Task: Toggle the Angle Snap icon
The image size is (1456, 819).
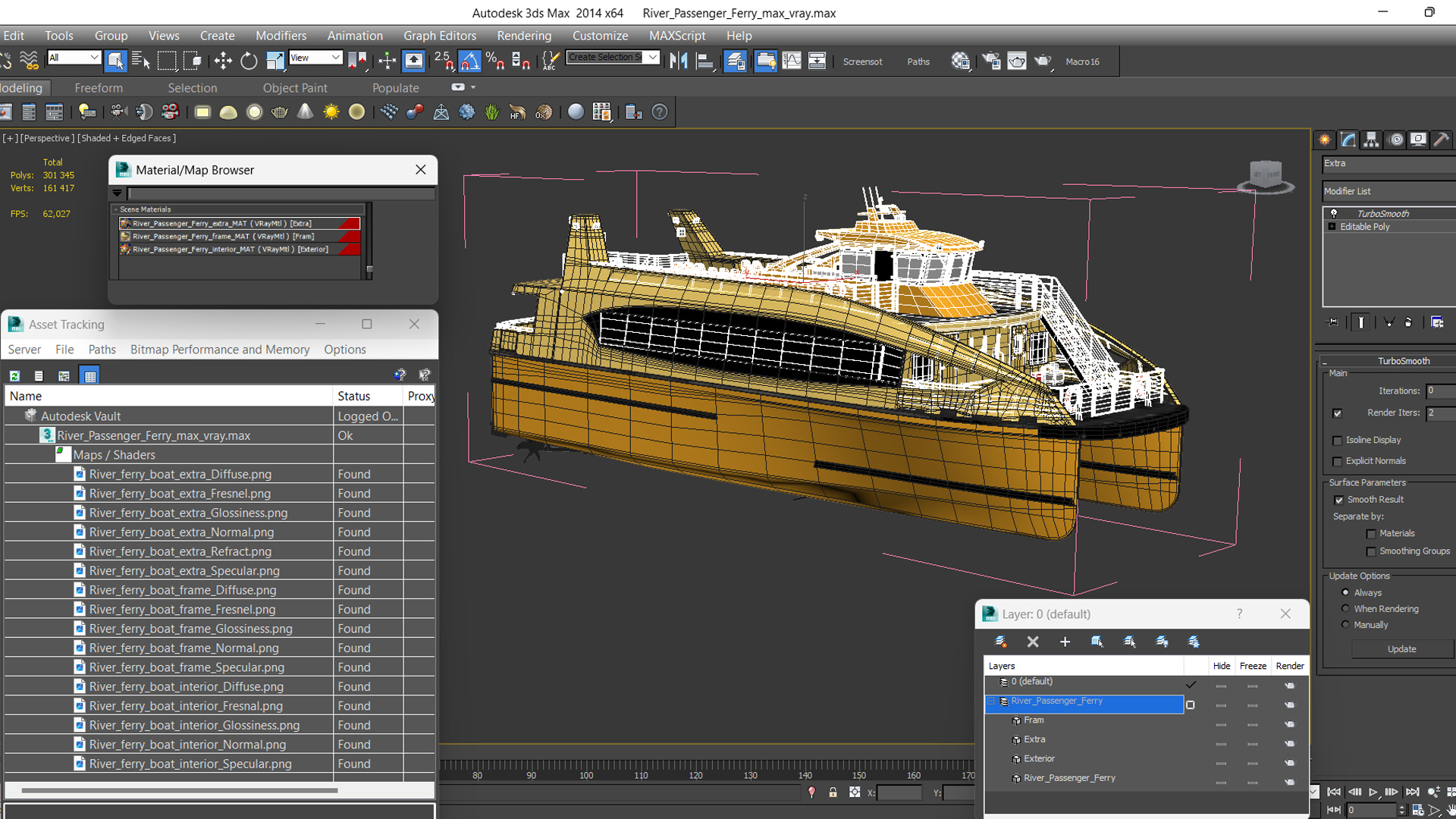Action: tap(469, 61)
